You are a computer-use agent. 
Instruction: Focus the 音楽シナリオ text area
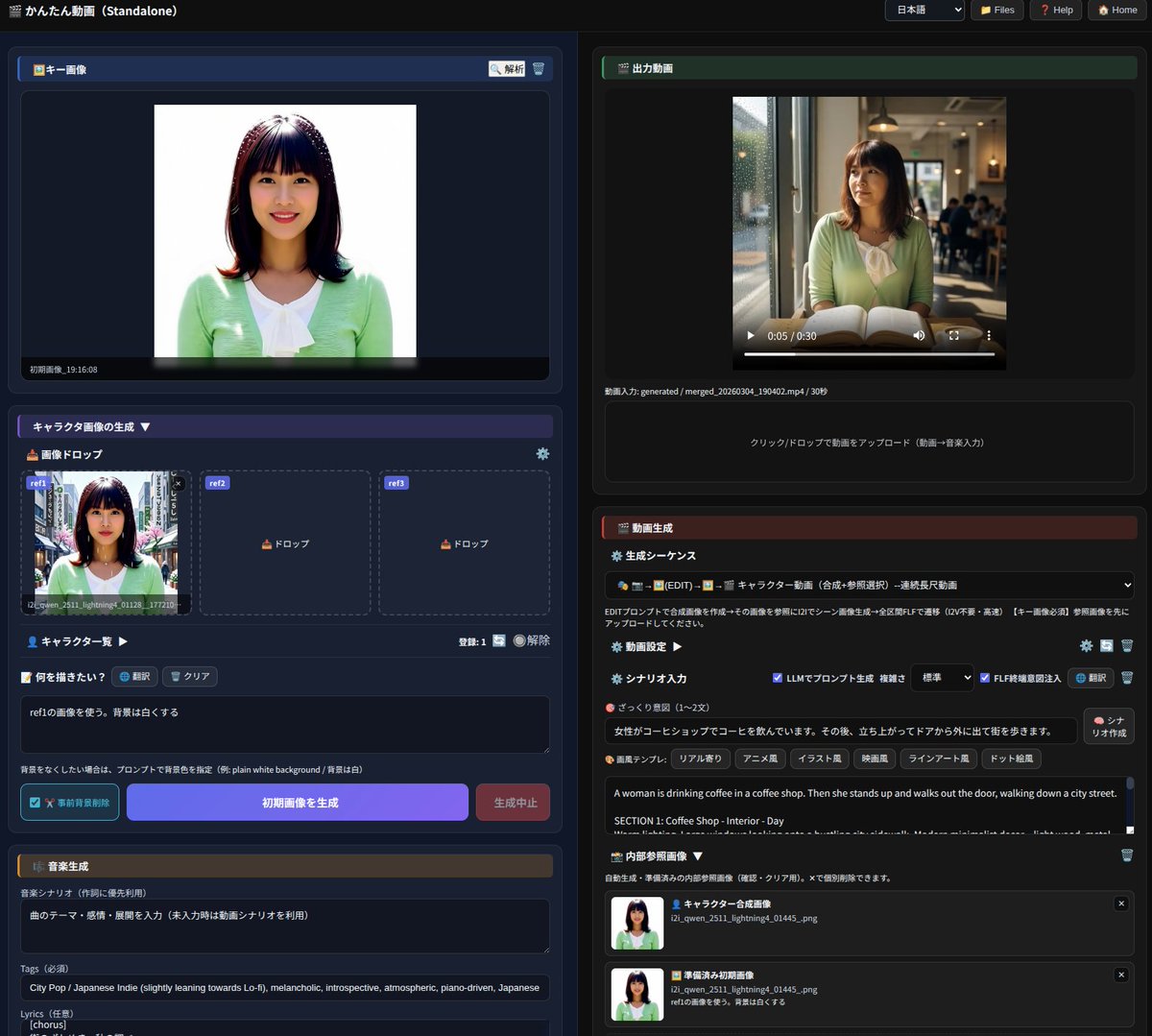click(285, 926)
